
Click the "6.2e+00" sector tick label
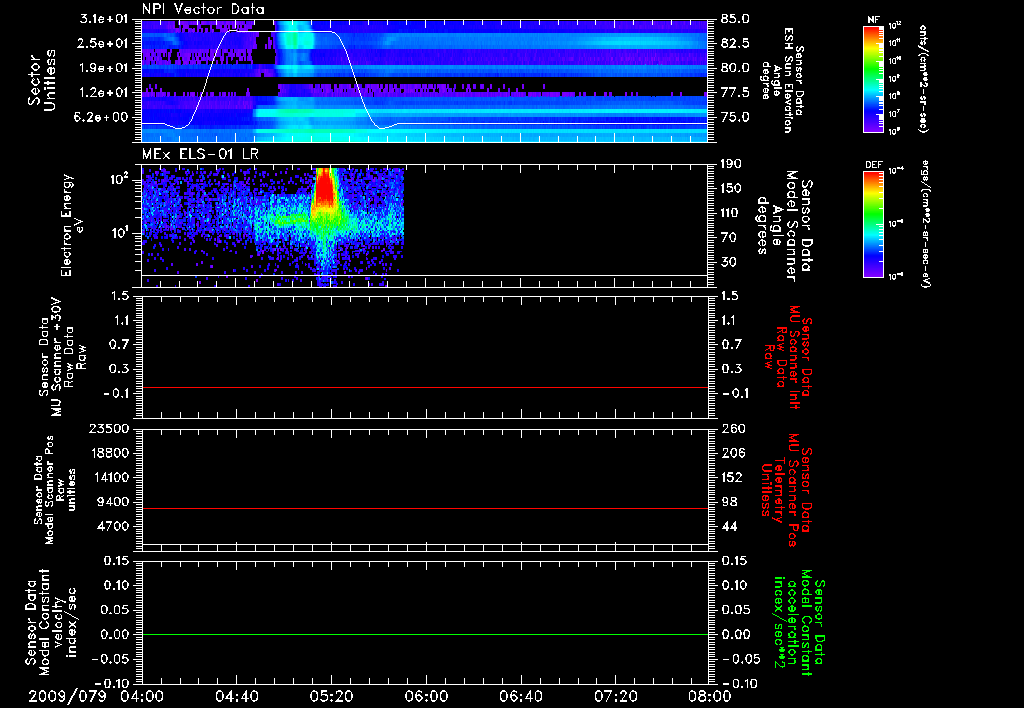click(103, 118)
